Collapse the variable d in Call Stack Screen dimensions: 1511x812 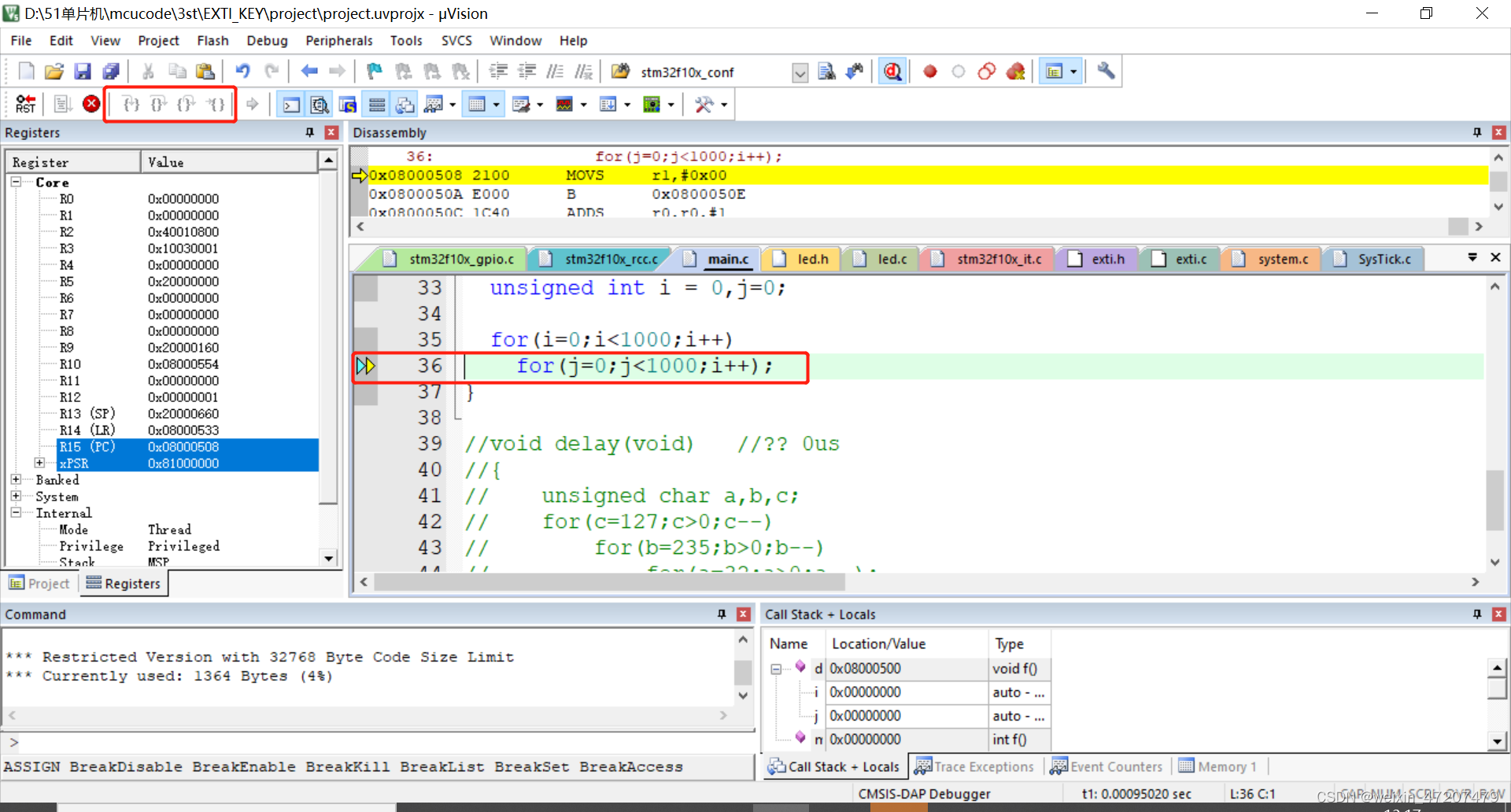pyautogui.click(x=776, y=668)
